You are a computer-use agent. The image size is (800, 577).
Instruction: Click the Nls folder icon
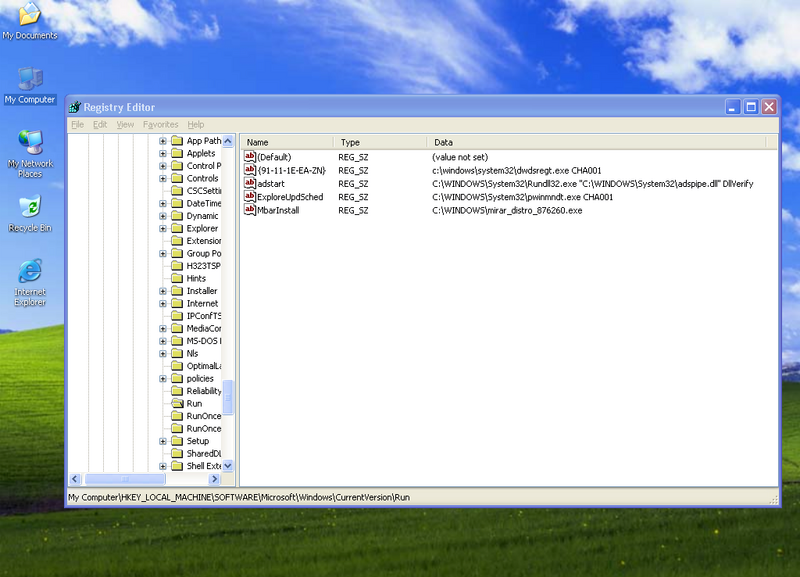[177, 353]
